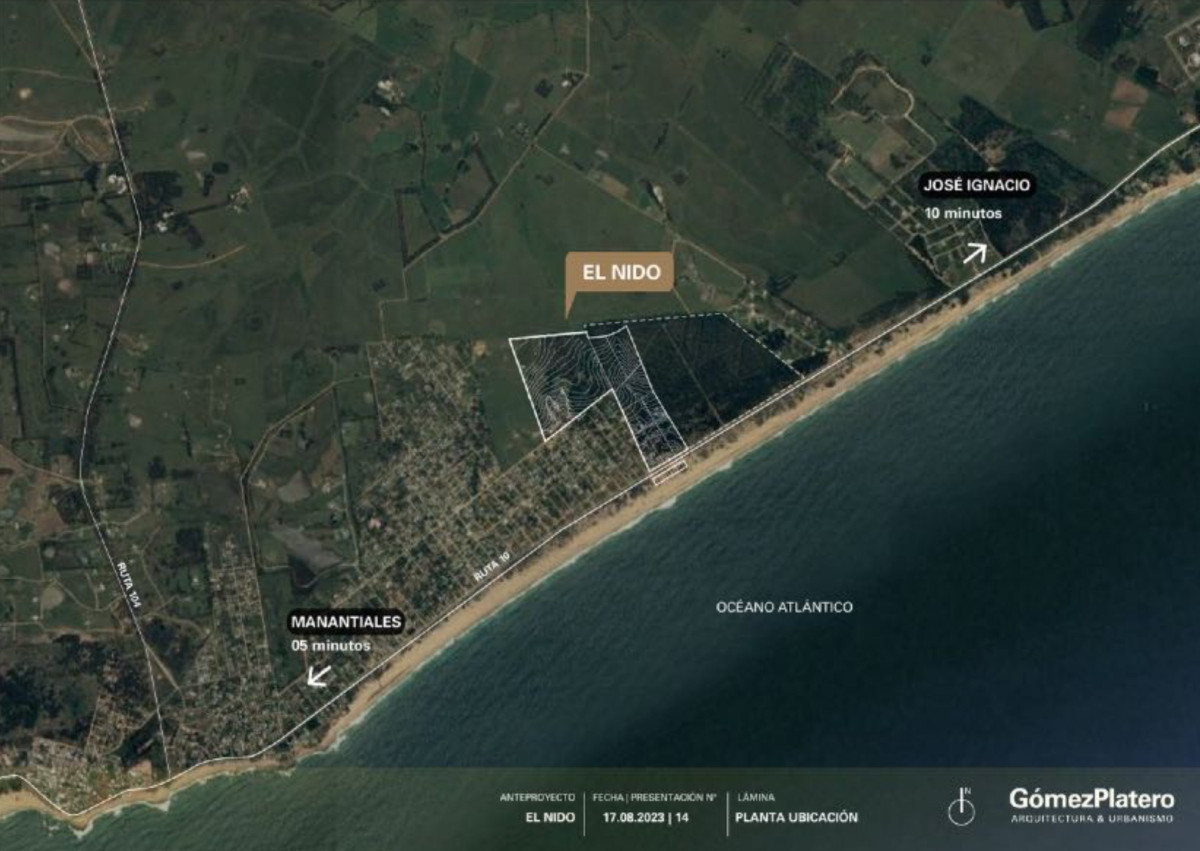Viewport: 1200px width, 851px height.
Task: Click the "05 minutos" text
Action: coord(331,646)
